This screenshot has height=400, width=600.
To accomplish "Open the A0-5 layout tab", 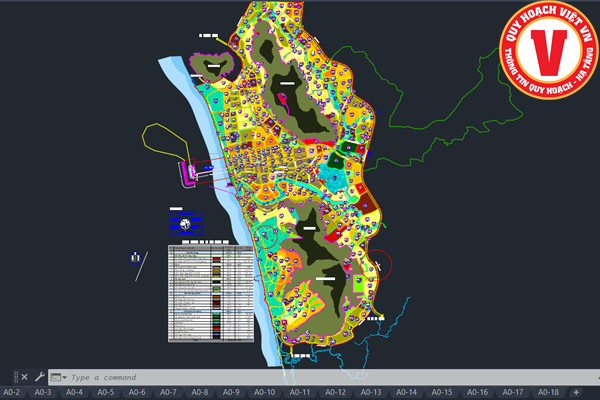I will pyautogui.click(x=106, y=393).
